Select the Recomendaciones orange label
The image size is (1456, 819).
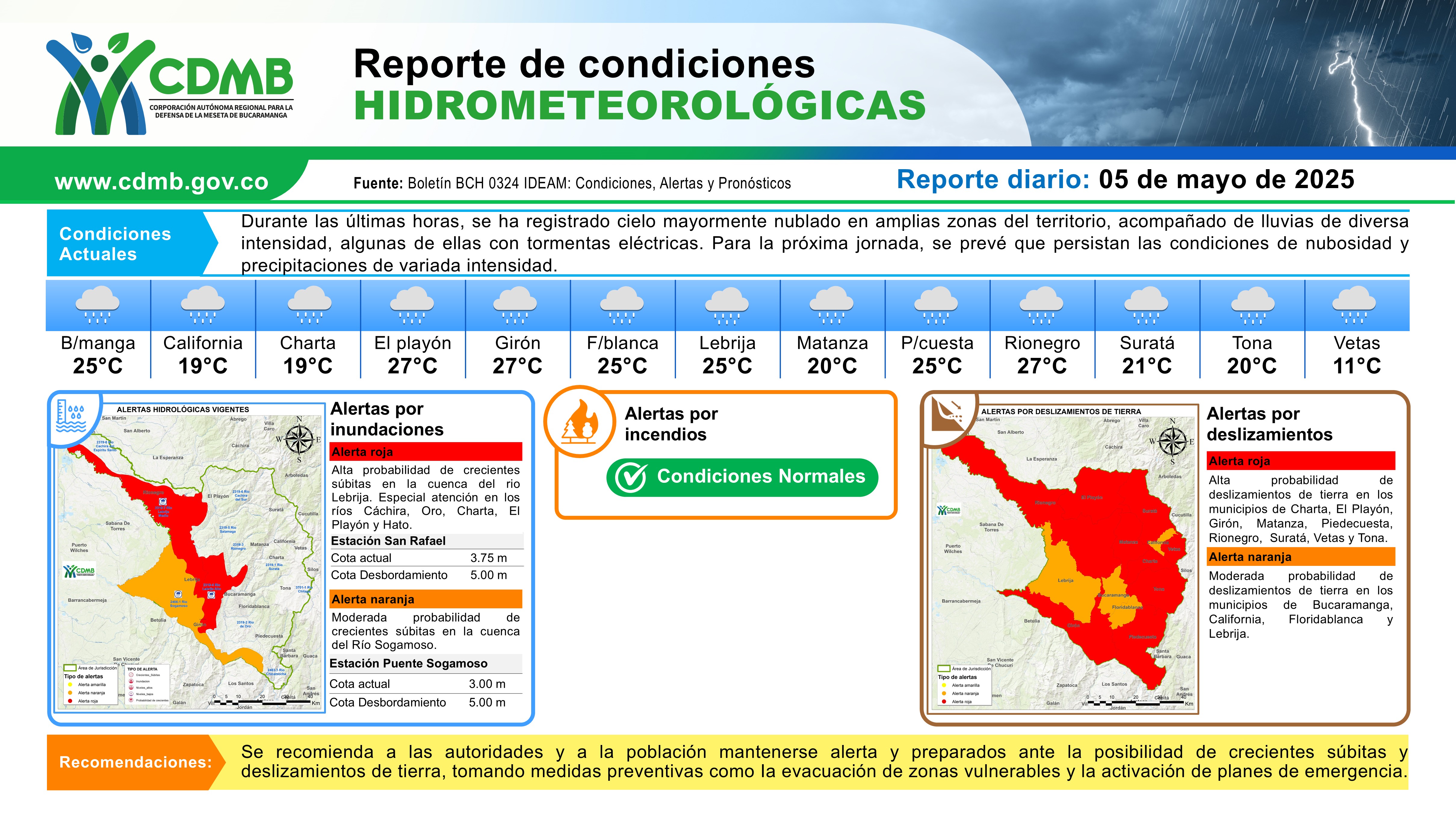(x=136, y=762)
